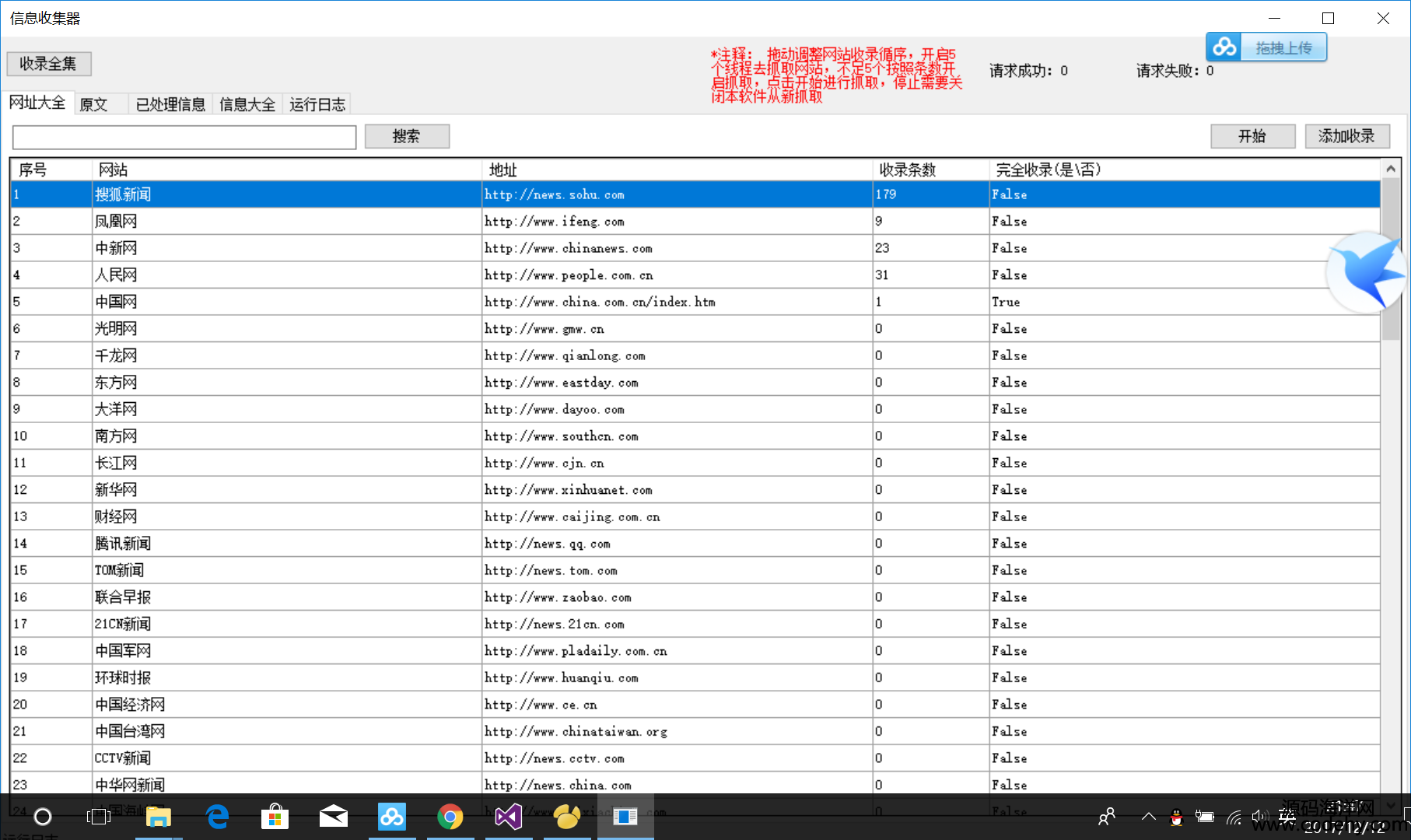This screenshot has height=840, width=1411.
Task: Click the 搜索 button
Action: (407, 136)
